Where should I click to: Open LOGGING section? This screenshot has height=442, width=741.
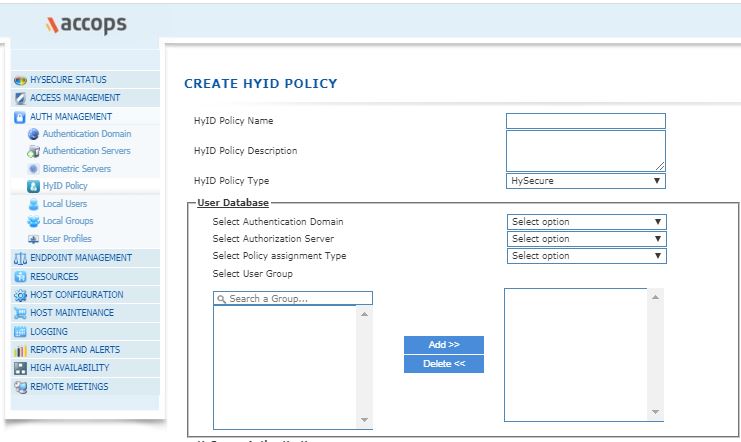coord(86,331)
